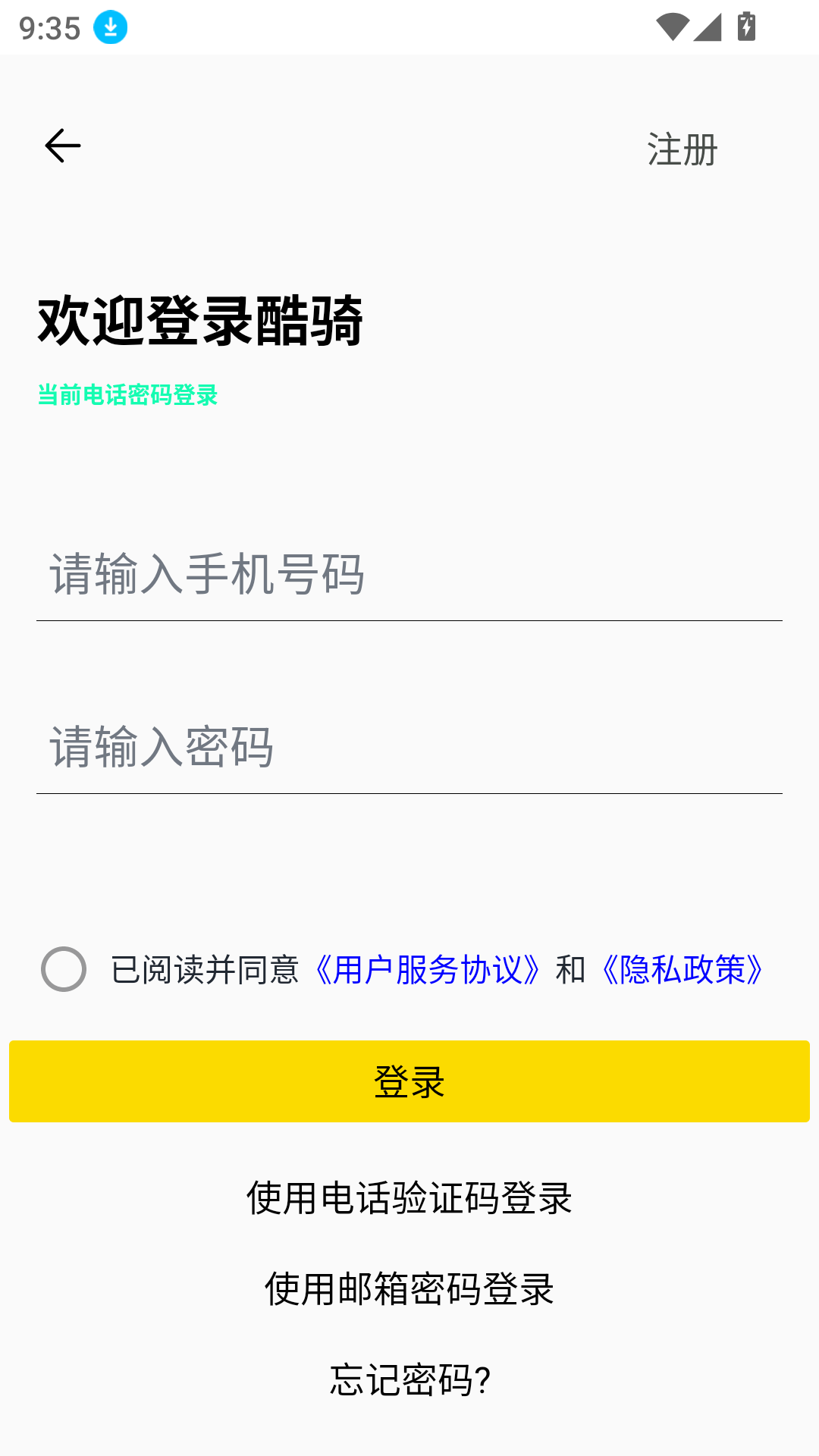Switch to 使用电话验证码登录
The height and width of the screenshot is (1456, 819).
pos(409,1198)
